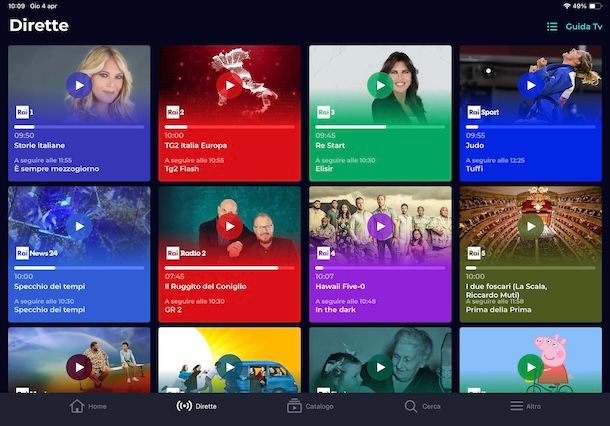
Task: Click the Rai 3 channel logo
Action: [325, 112]
